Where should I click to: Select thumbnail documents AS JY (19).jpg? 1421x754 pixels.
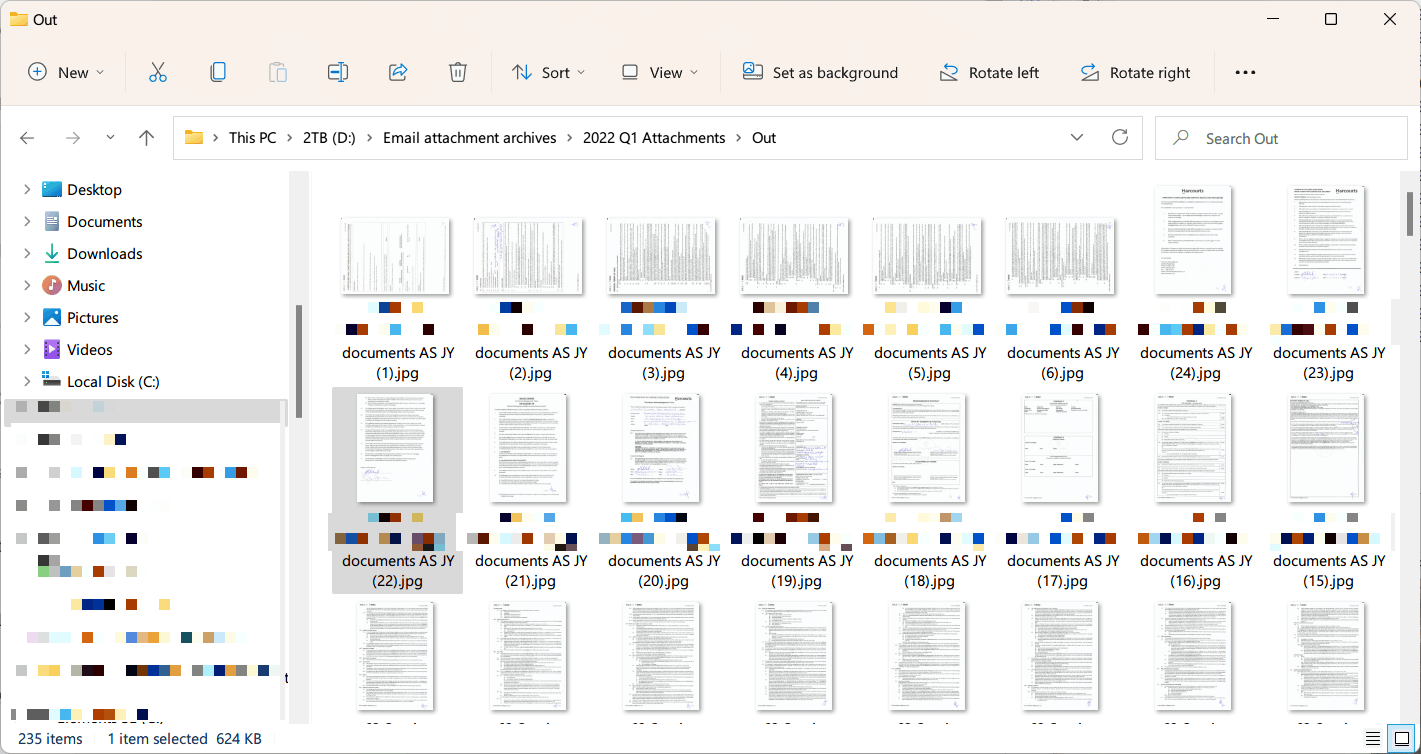click(x=795, y=448)
